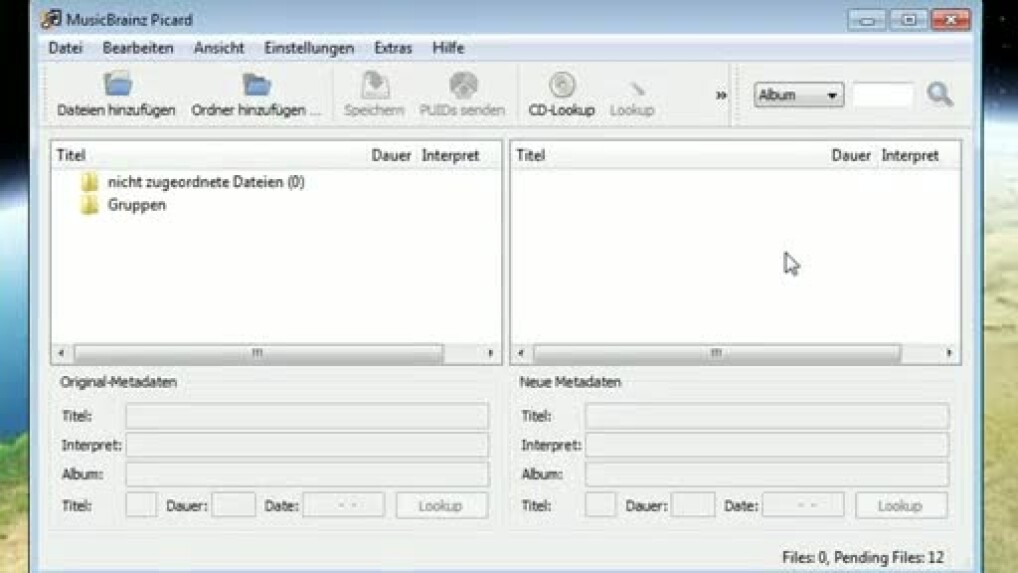Click Lookup button under Original-Metadaten

point(441,506)
